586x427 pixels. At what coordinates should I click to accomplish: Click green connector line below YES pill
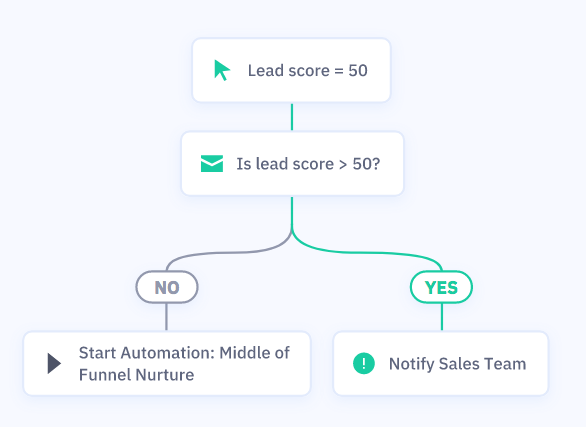[442, 317]
